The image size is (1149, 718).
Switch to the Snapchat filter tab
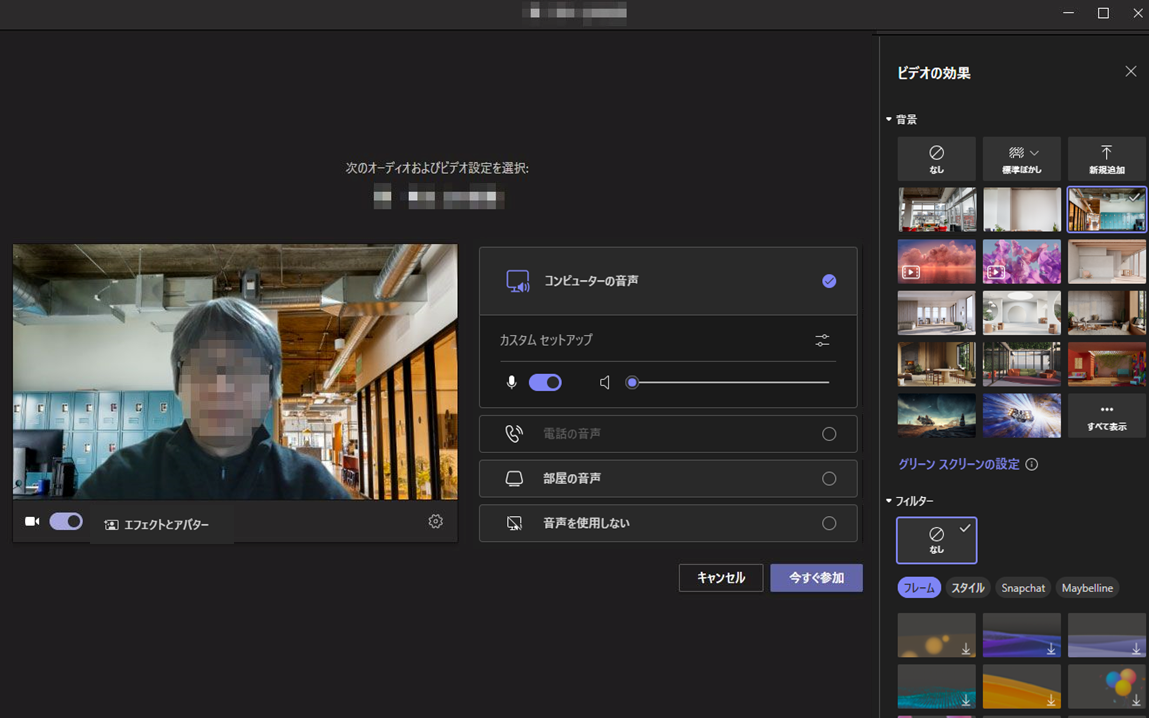pos(1023,588)
